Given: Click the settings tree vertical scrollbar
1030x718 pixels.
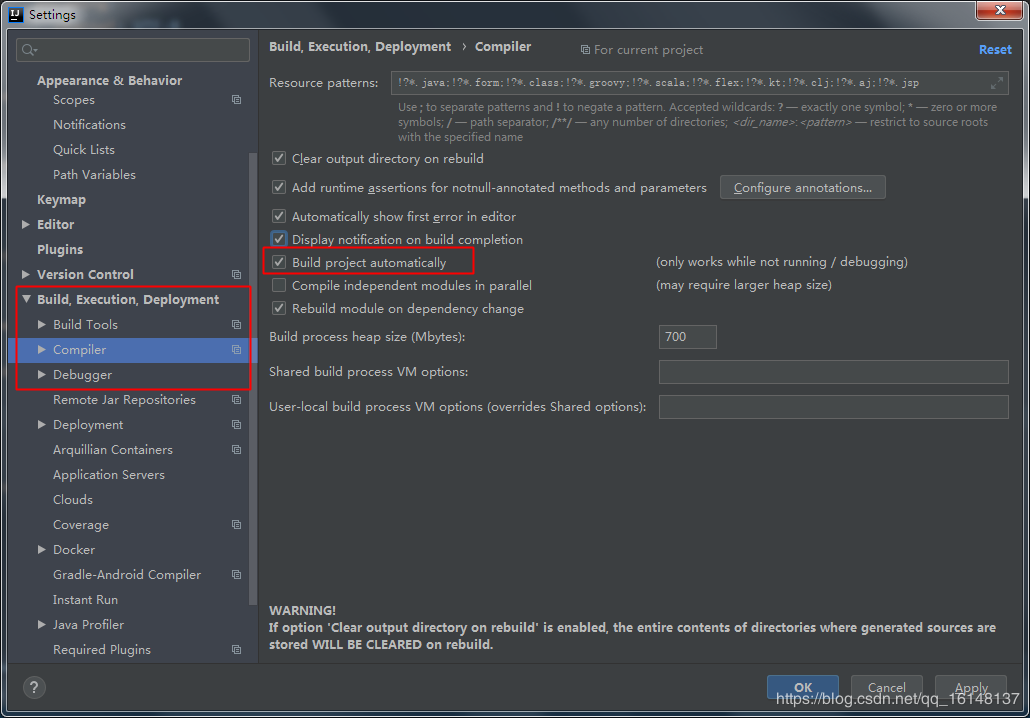Looking at the screenshot, I should tap(253, 378).
